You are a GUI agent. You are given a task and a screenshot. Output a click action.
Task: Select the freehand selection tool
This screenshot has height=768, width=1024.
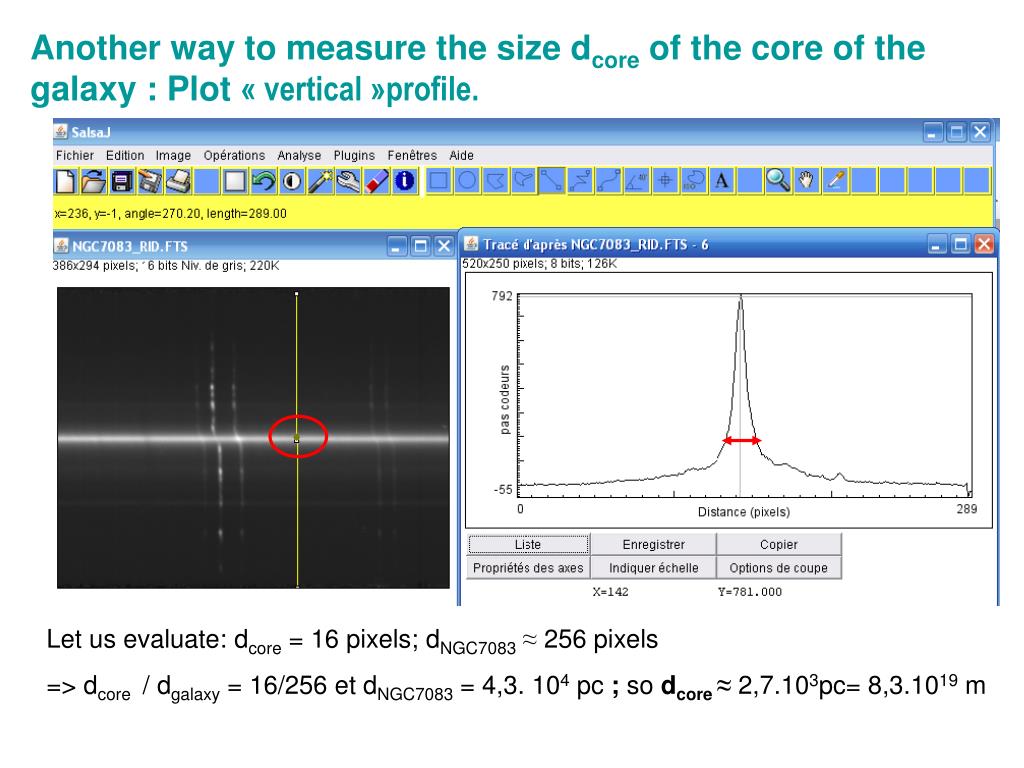click(523, 180)
